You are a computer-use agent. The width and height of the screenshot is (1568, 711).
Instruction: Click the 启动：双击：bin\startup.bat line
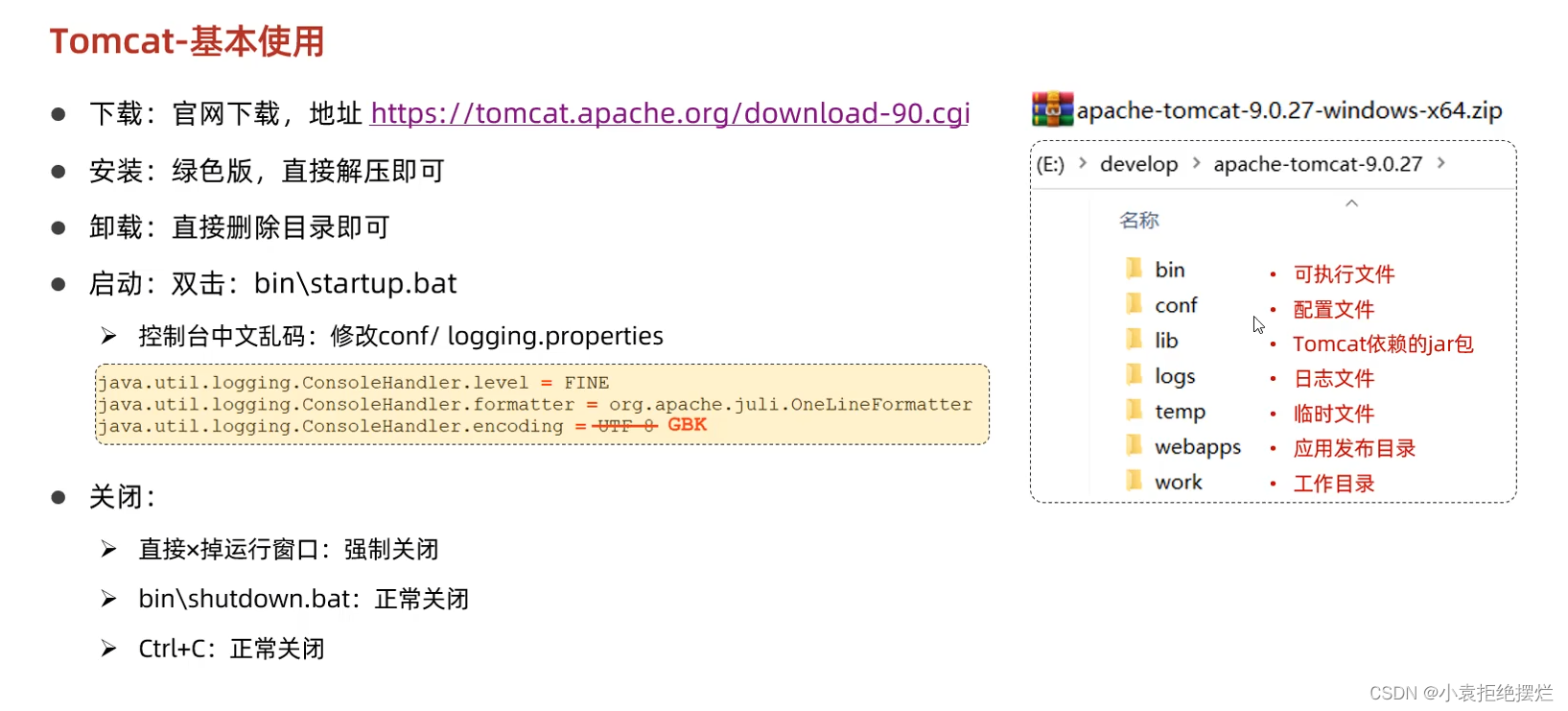point(272,284)
